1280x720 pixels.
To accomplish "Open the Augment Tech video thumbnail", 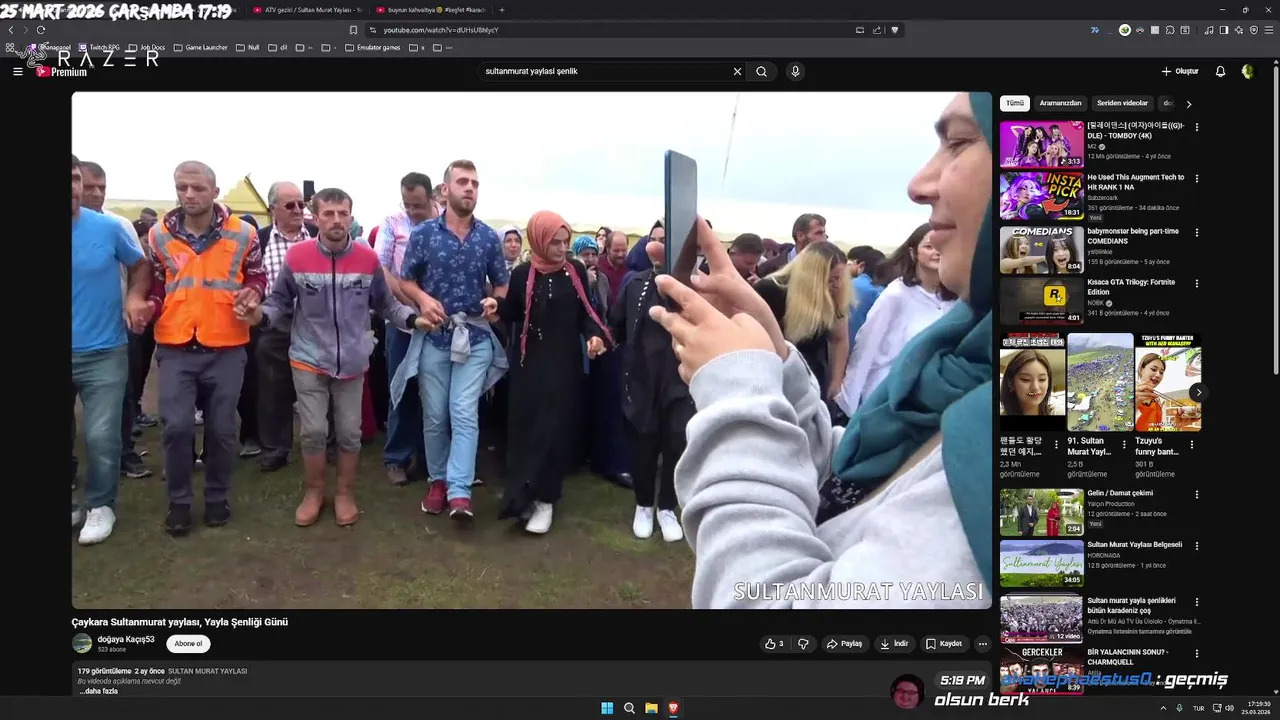I will coord(1041,196).
